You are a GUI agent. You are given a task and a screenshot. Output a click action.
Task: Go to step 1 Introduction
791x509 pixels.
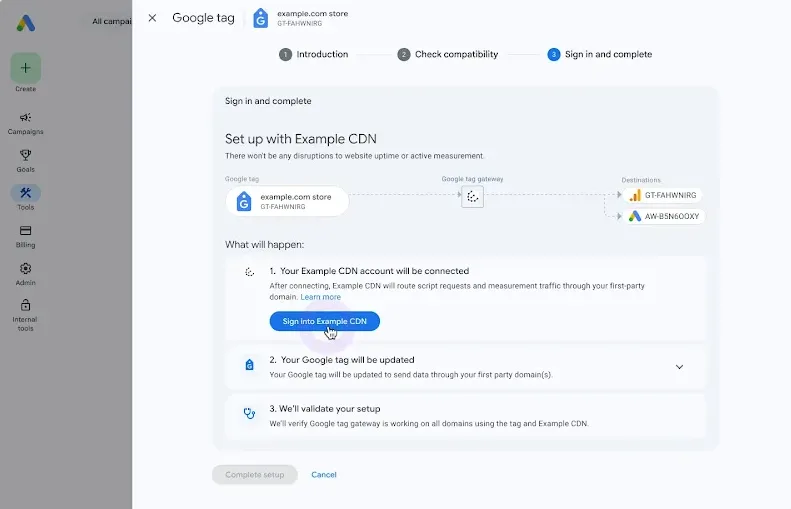[314, 54]
